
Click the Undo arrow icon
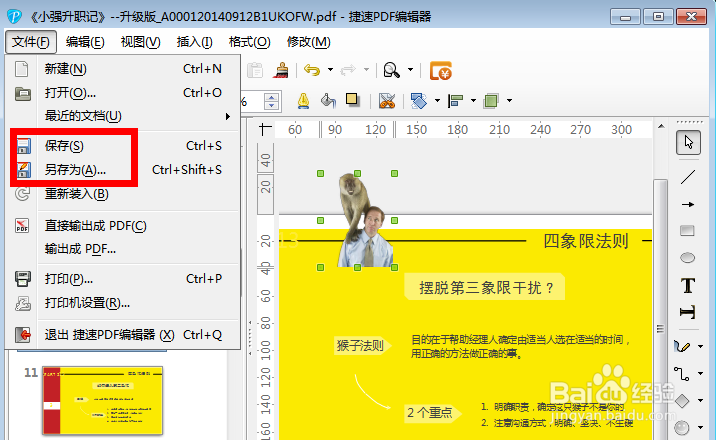312,70
